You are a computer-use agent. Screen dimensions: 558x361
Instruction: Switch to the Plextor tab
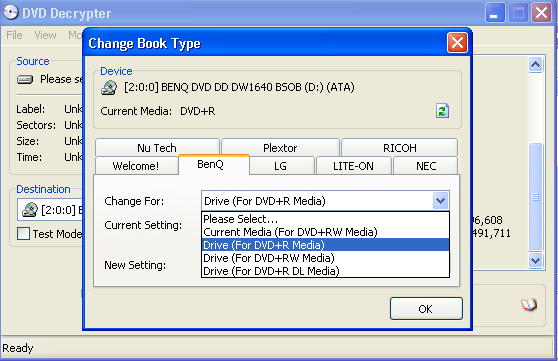click(280, 147)
